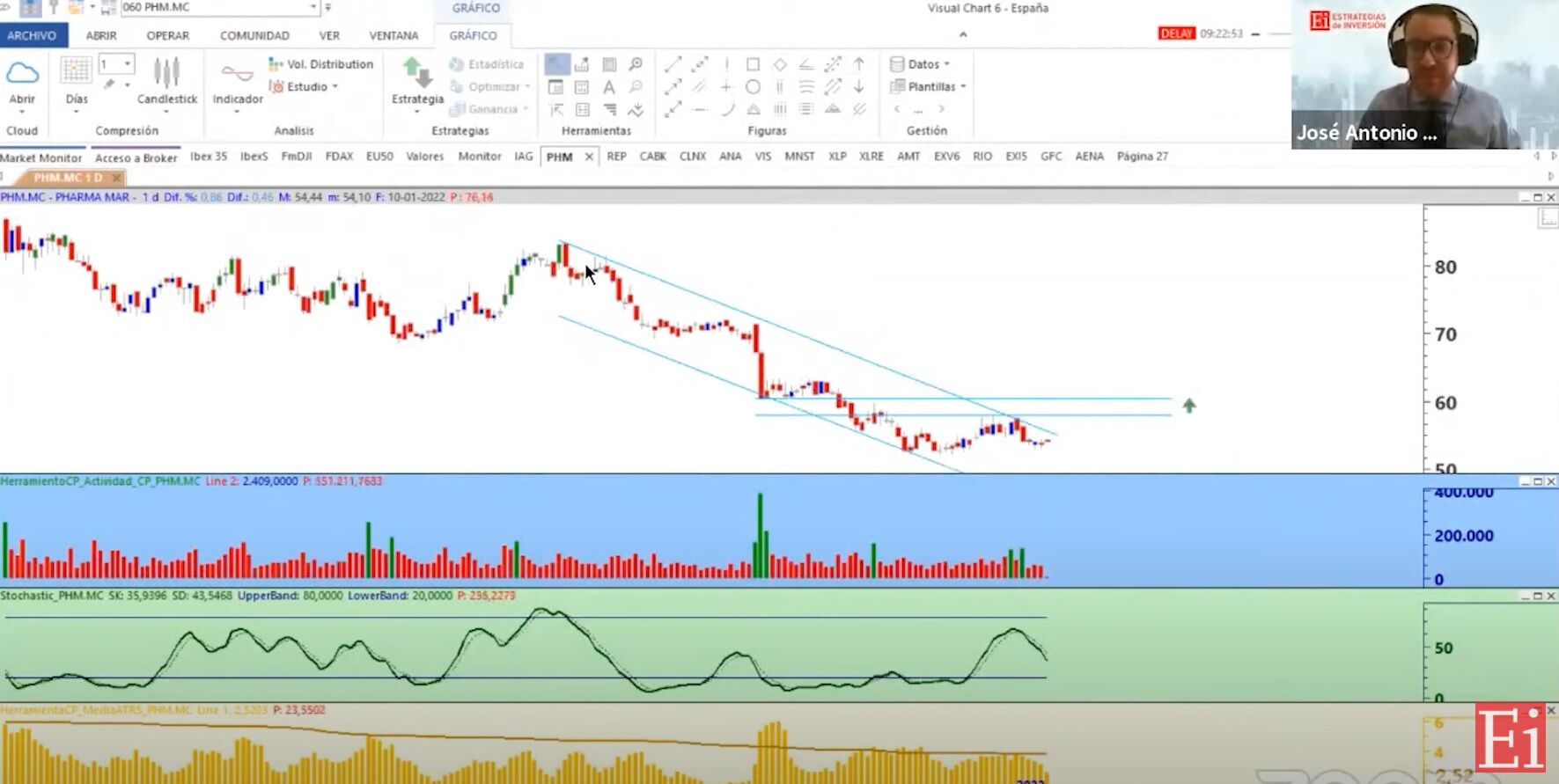Viewport: 1559px width, 784px height.
Task: Select the triangle drawing figure
Action: (753, 110)
